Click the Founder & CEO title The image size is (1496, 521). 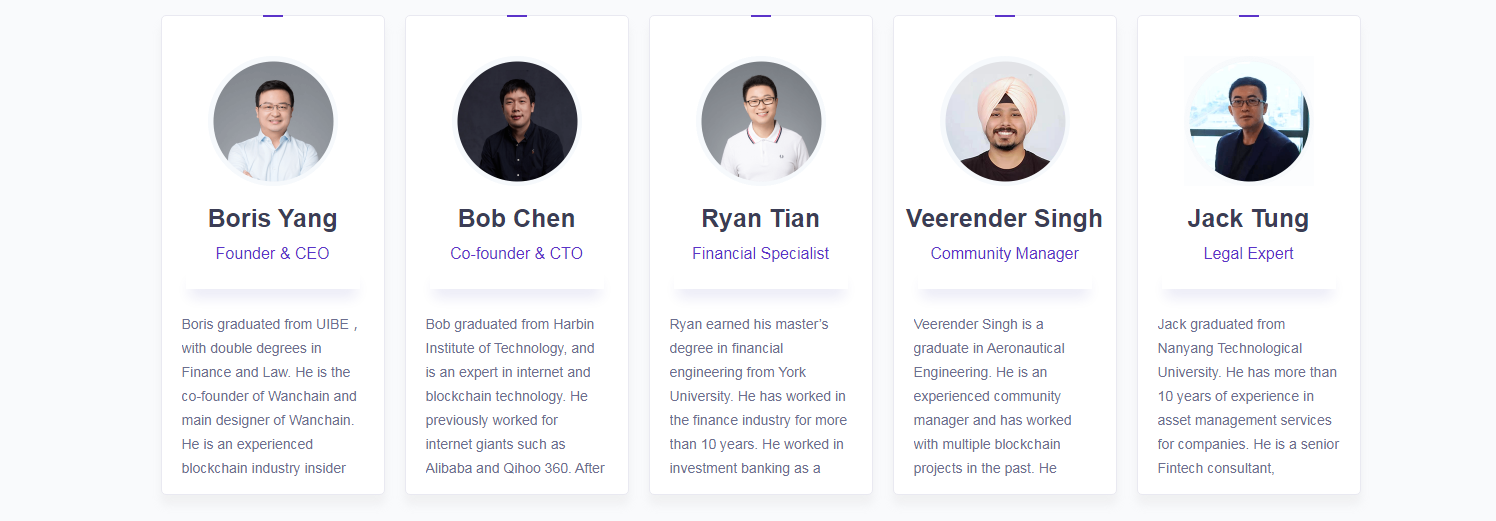(x=273, y=253)
